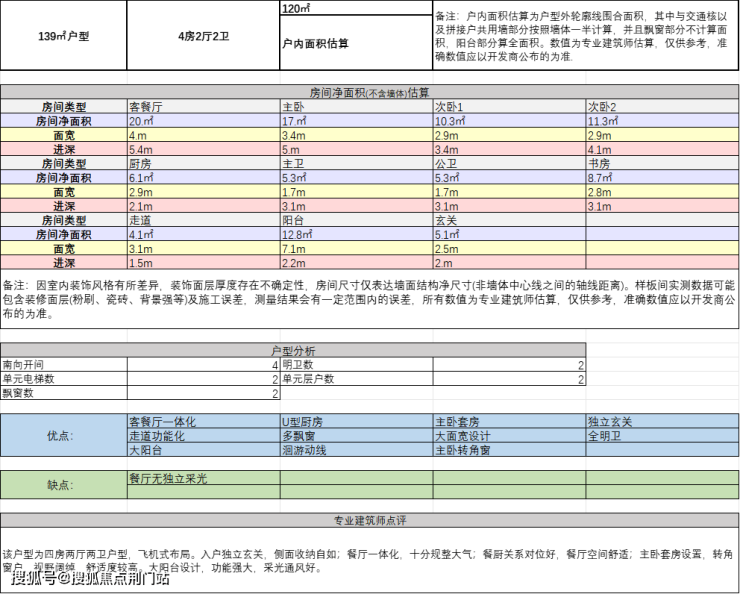The image size is (740, 594).
Task: Click the 11.3㎡ value for 次卧2
Action: (661, 120)
